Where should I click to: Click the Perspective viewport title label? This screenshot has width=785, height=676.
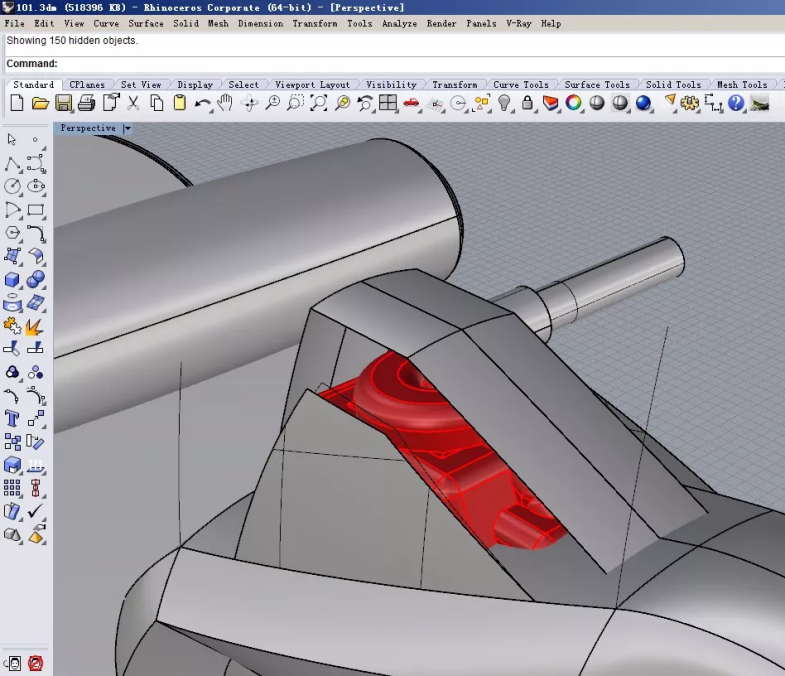pyautogui.click(x=88, y=129)
